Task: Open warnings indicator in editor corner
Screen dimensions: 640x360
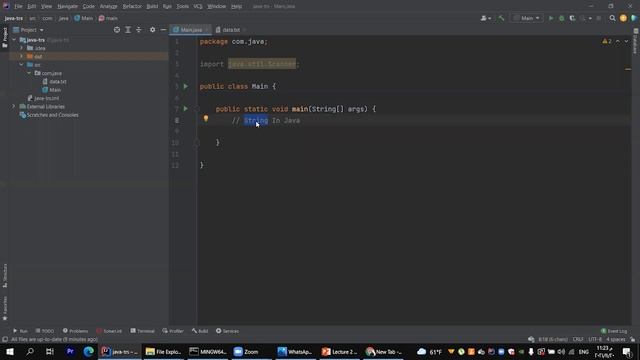Action: 607,41
